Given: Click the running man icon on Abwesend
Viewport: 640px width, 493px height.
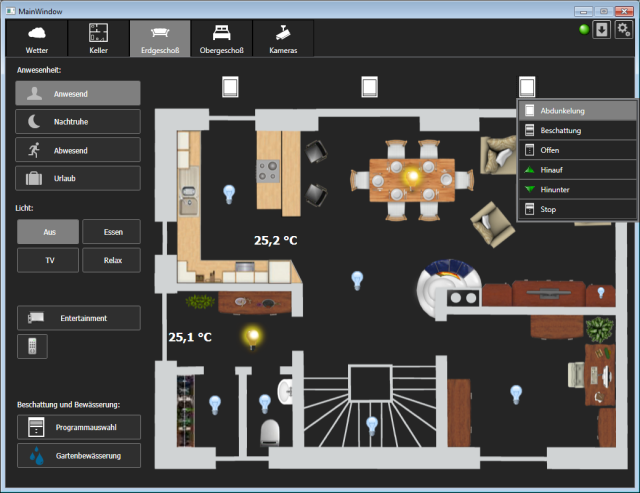Looking at the screenshot, I should point(34,150).
